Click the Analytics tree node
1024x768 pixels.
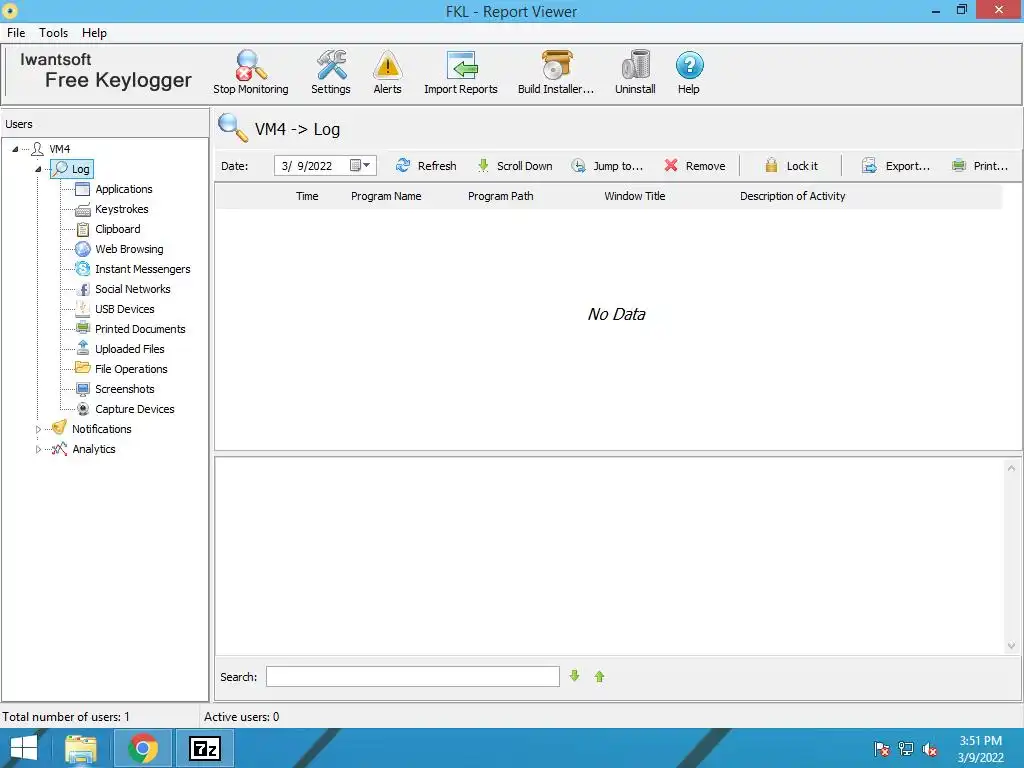[93, 449]
